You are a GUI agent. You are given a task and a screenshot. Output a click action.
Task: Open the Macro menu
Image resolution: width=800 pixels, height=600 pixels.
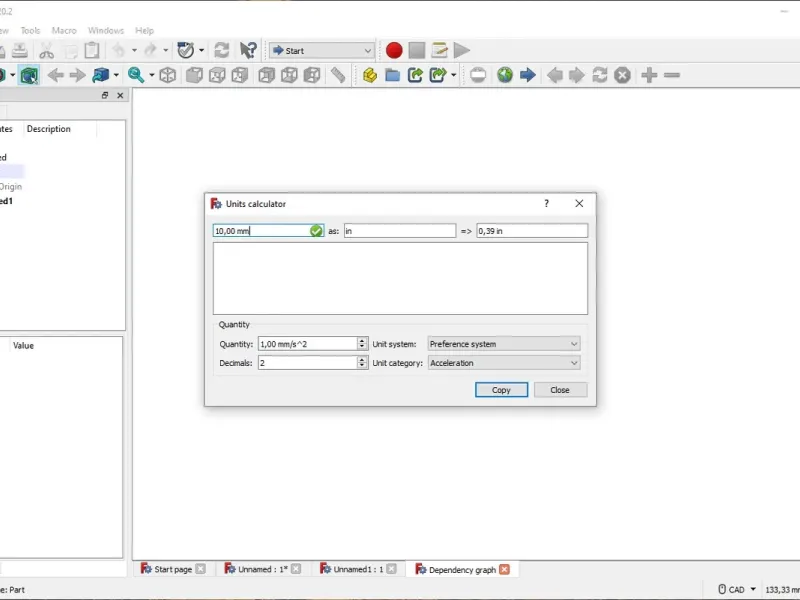(64, 31)
